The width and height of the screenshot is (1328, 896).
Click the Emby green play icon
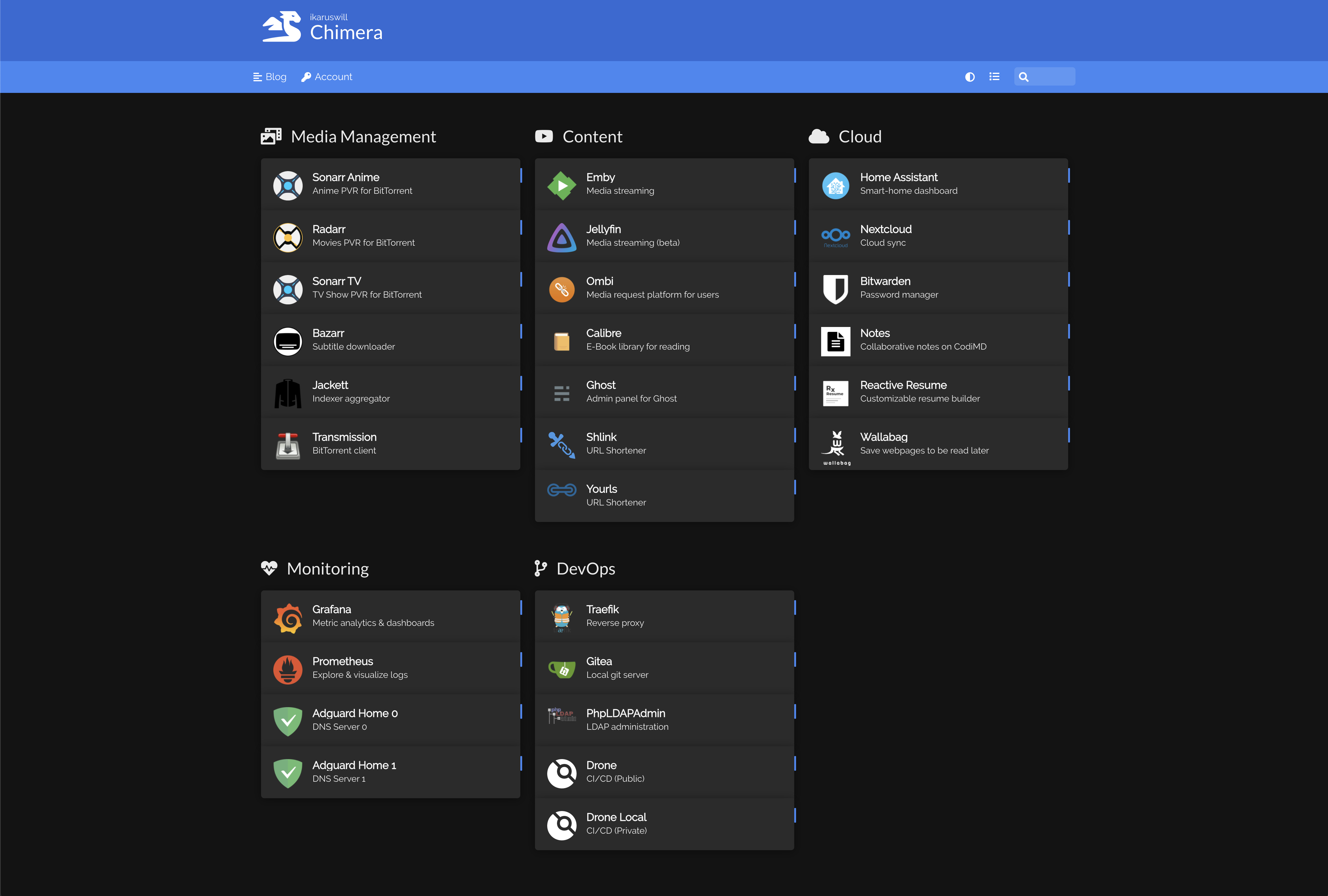(x=562, y=185)
